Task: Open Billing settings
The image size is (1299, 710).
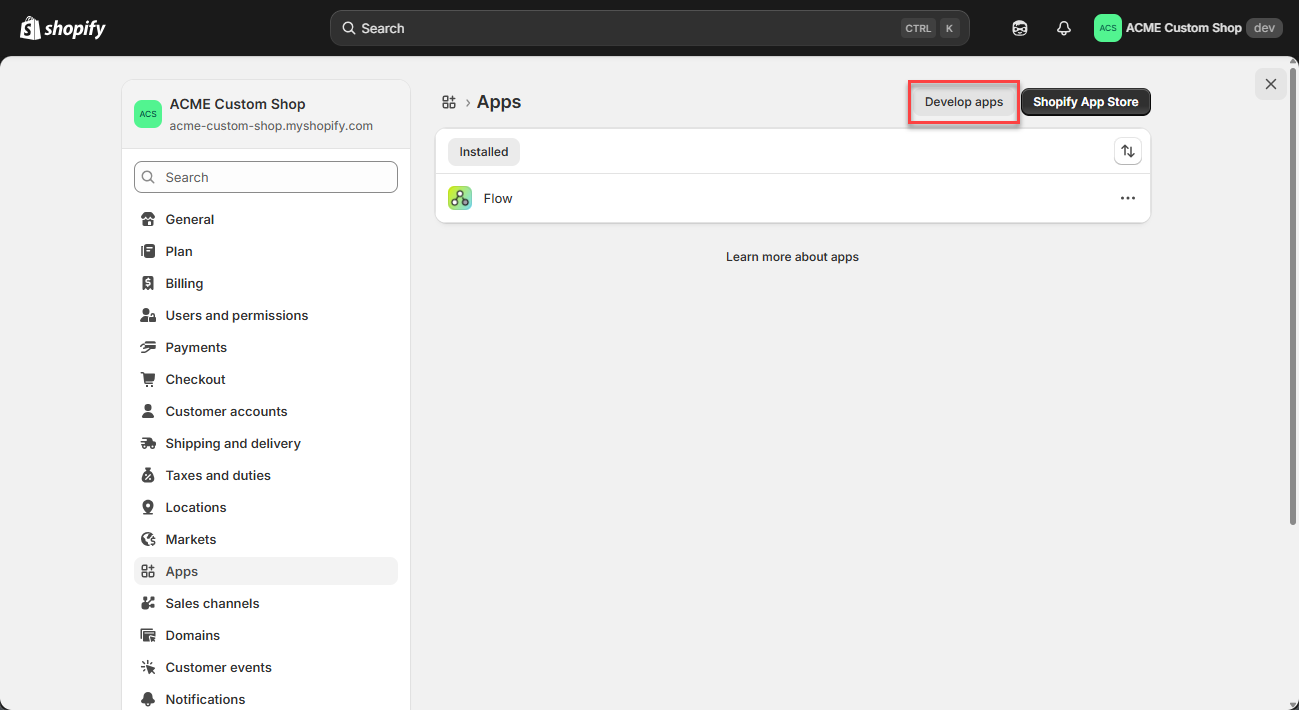Action: (x=266, y=283)
